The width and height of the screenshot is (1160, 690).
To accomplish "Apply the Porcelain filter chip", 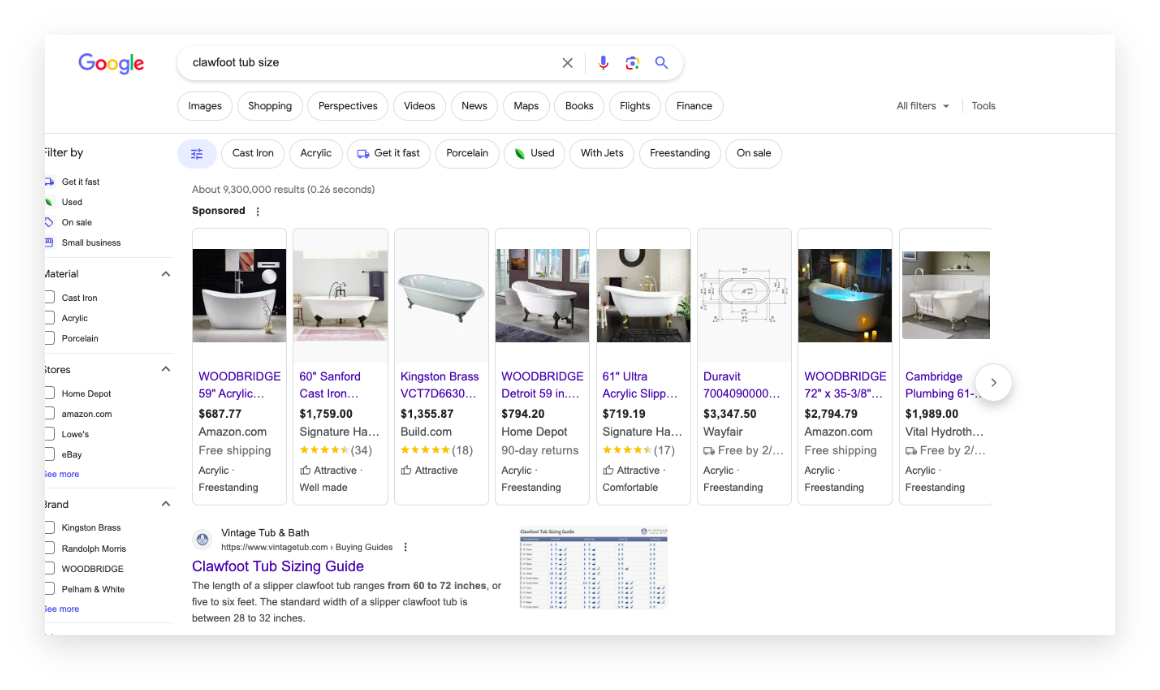I will [467, 154].
